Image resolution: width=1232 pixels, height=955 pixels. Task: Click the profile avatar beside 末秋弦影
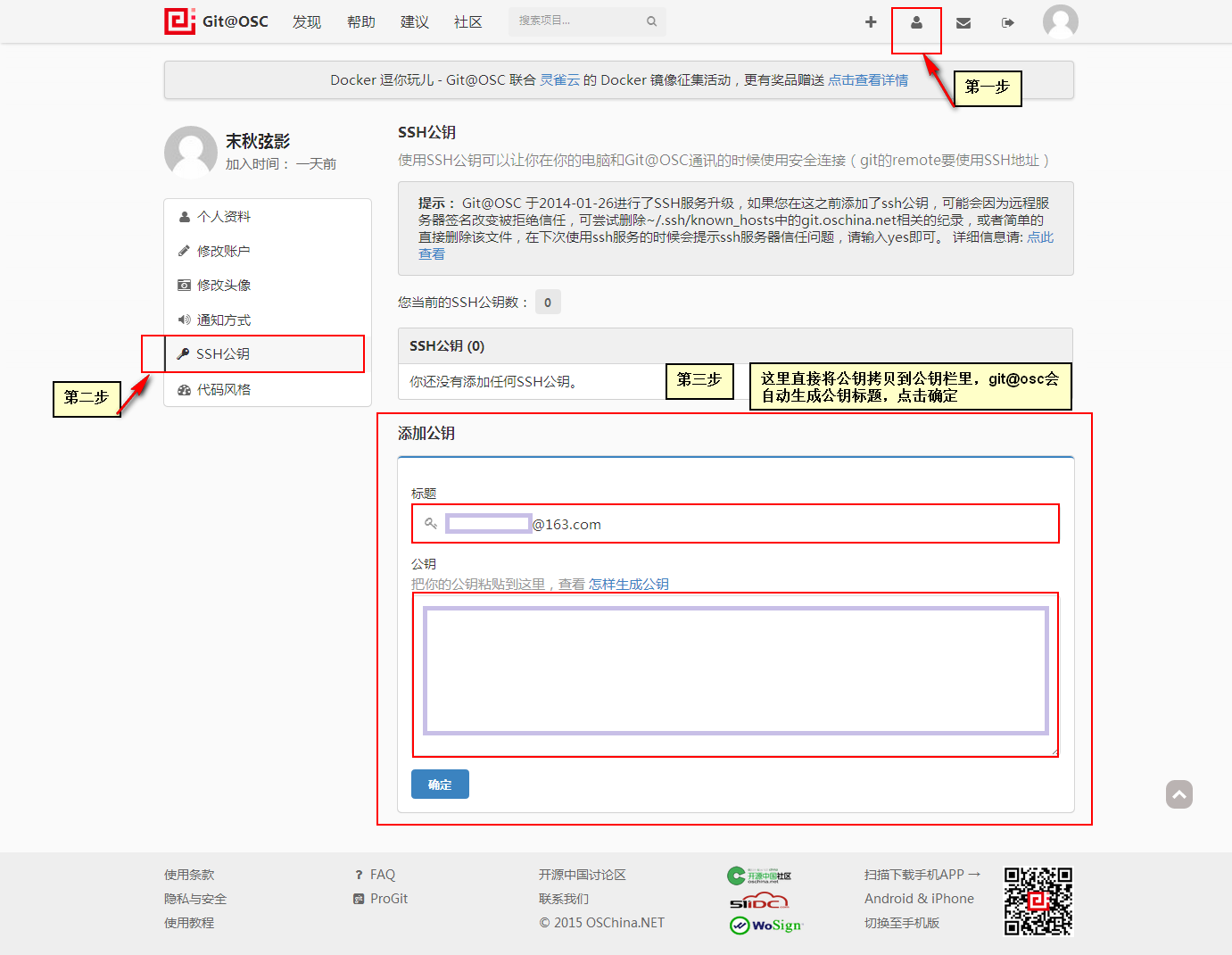[191, 152]
